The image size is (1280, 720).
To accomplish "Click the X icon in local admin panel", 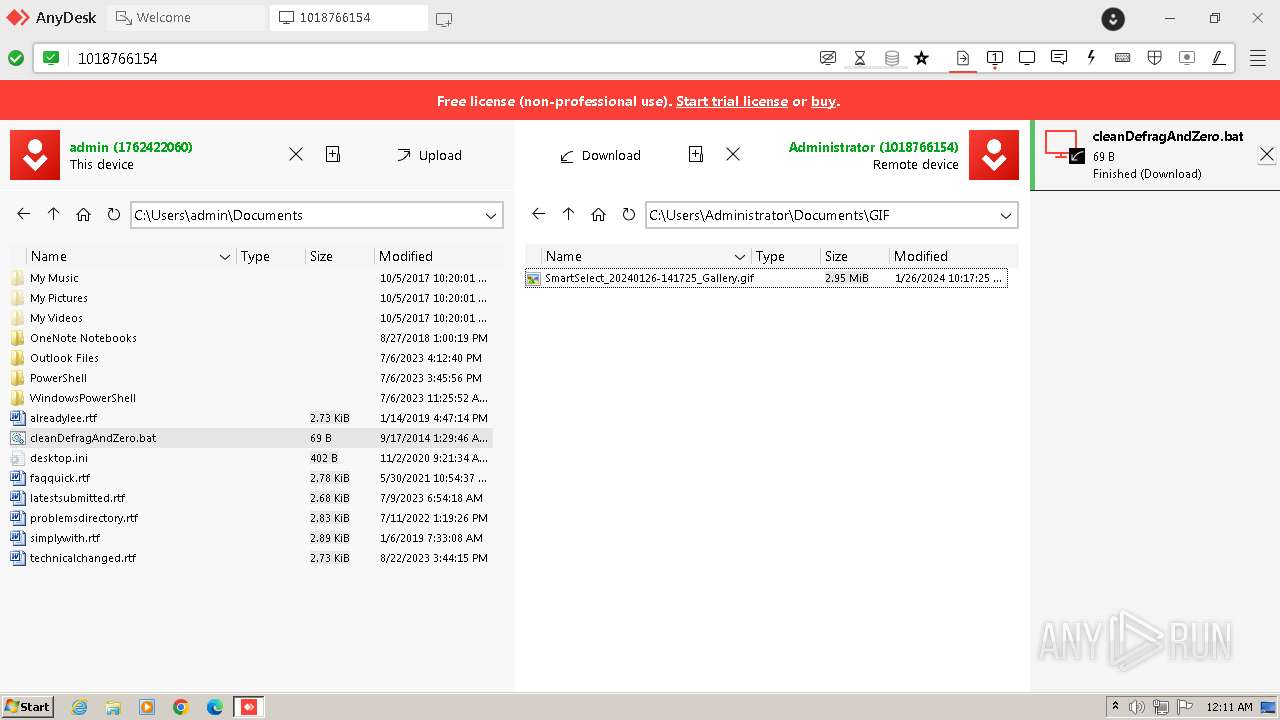I will (x=296, y=154).
